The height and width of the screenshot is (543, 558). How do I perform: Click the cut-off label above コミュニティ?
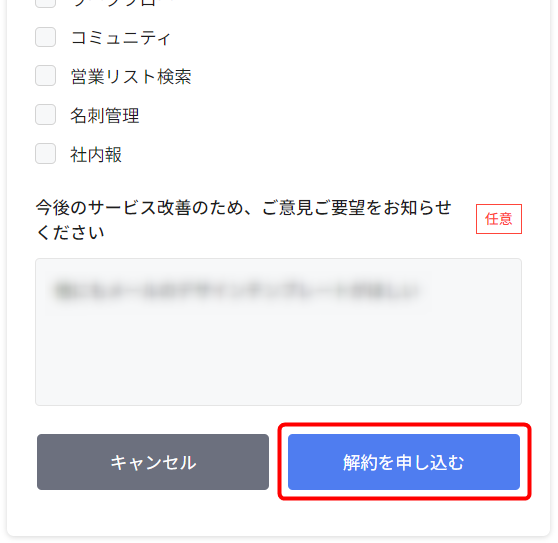point(114,3)
